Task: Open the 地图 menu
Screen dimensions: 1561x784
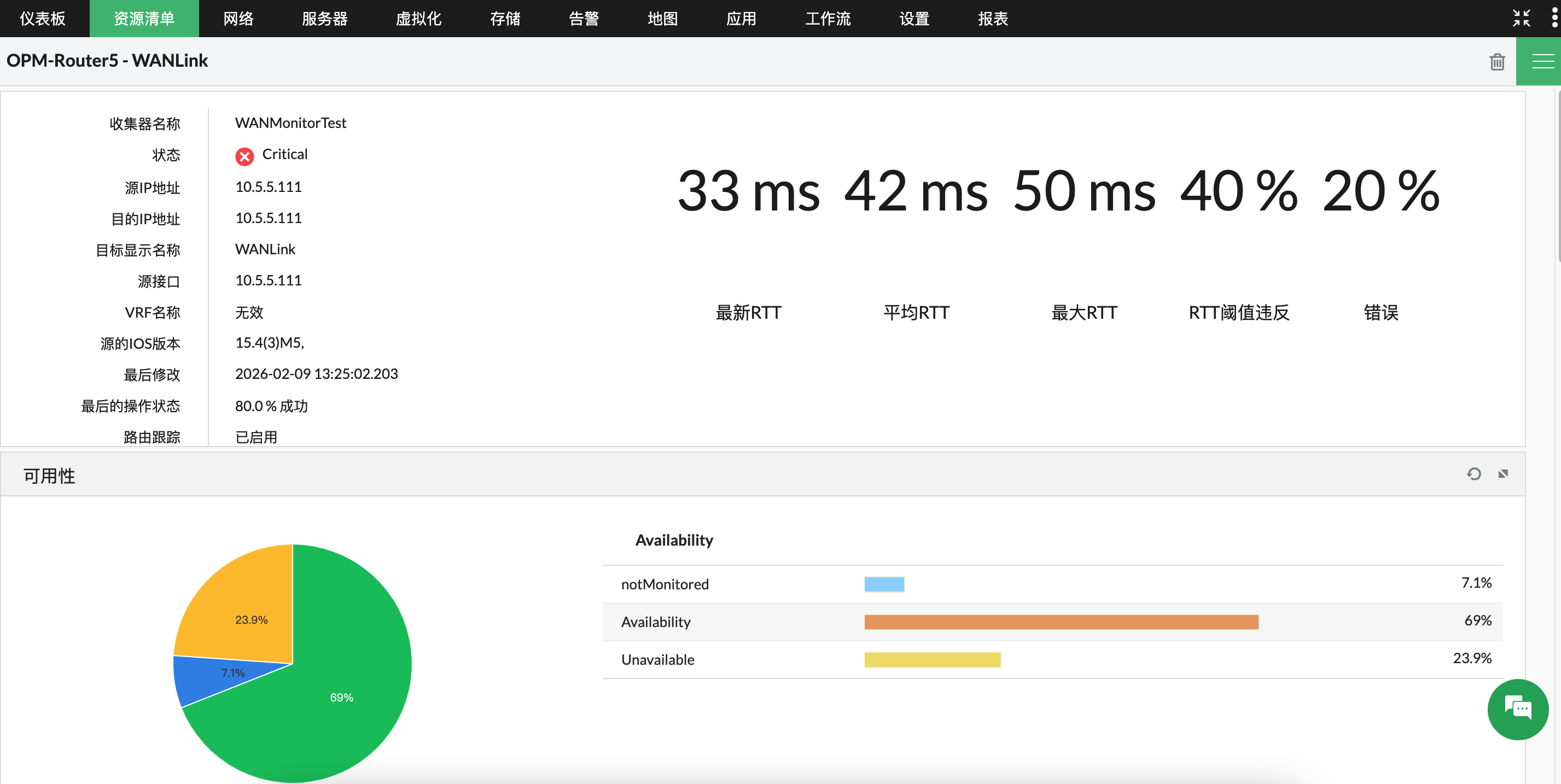Action: pyautogui.click(x=662, y=18)
